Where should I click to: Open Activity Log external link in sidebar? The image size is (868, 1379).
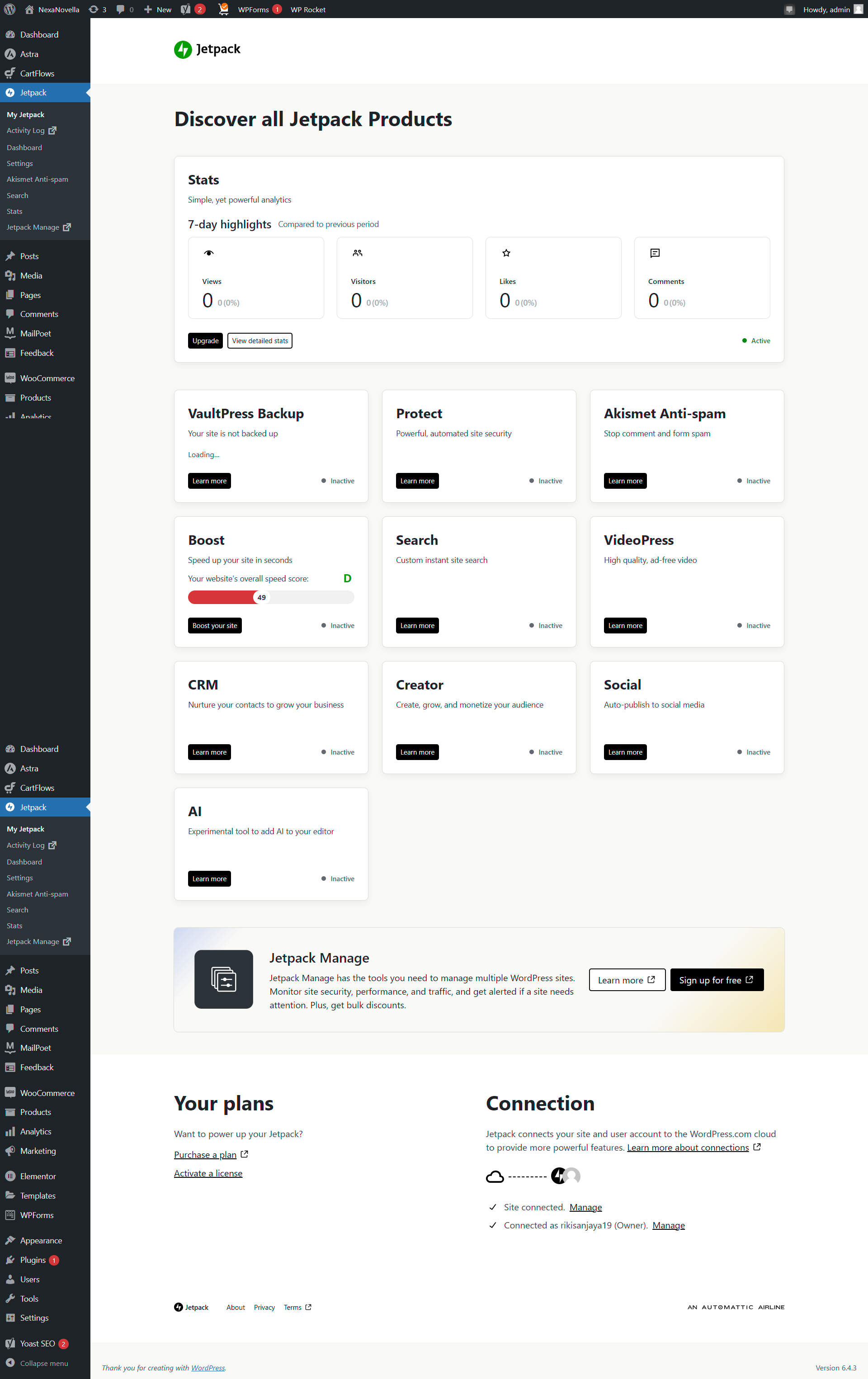(x=26, y=131)
